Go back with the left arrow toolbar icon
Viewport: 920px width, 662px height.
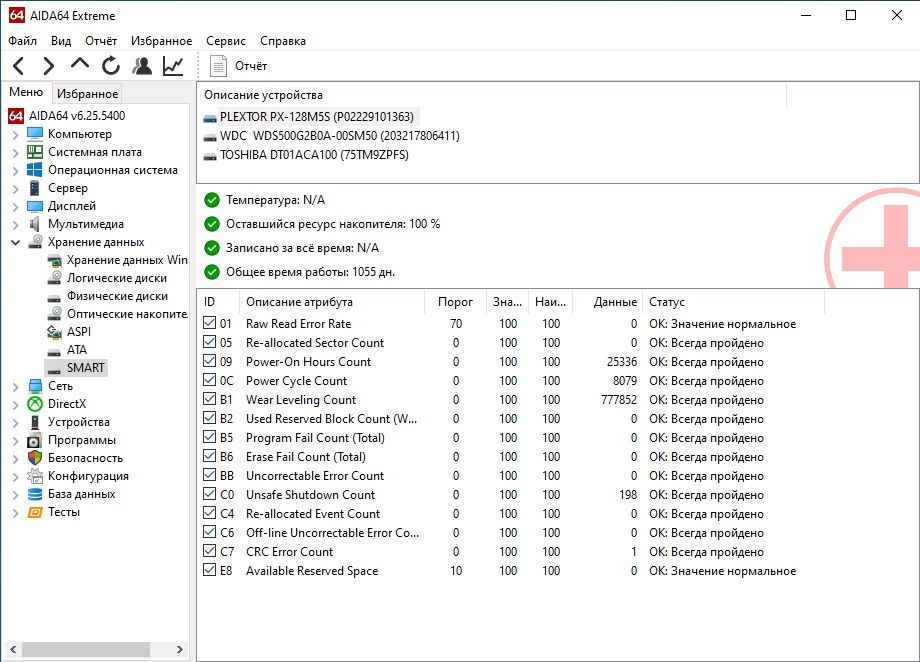(19, 66)
